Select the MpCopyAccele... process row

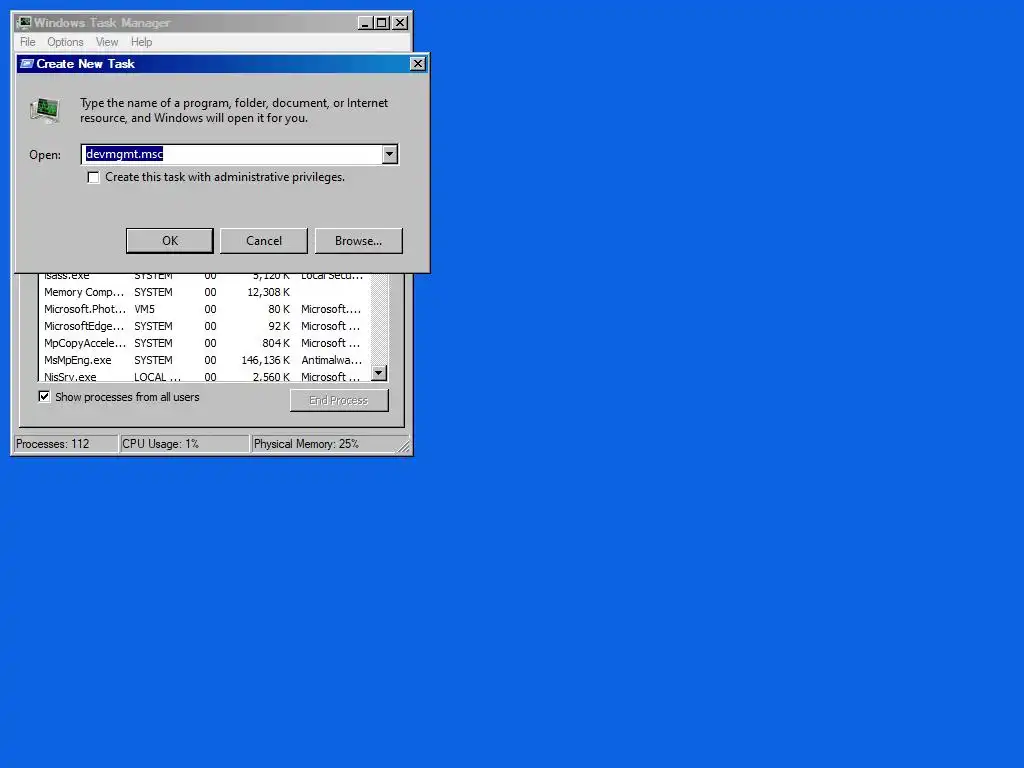click(204, 343)
